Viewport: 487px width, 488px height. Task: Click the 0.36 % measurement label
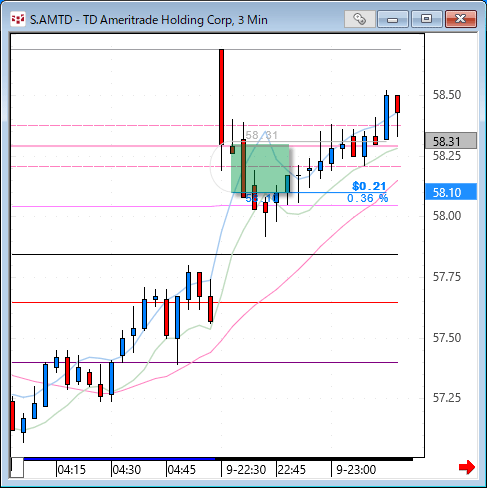click(x=367, y=198)
